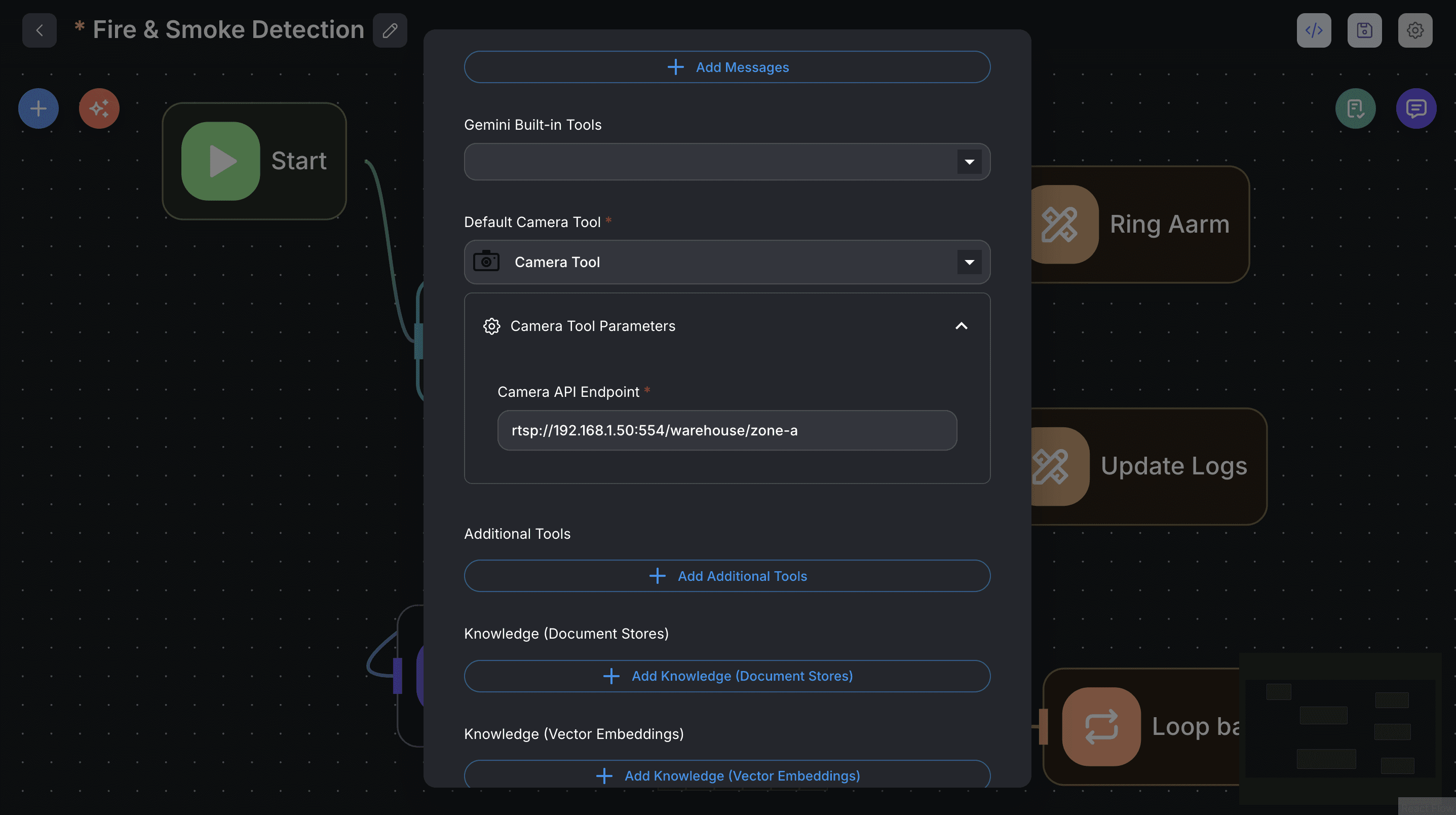Click Add Additional Tools button
The image size is (1456, 815).
point(726,576)
